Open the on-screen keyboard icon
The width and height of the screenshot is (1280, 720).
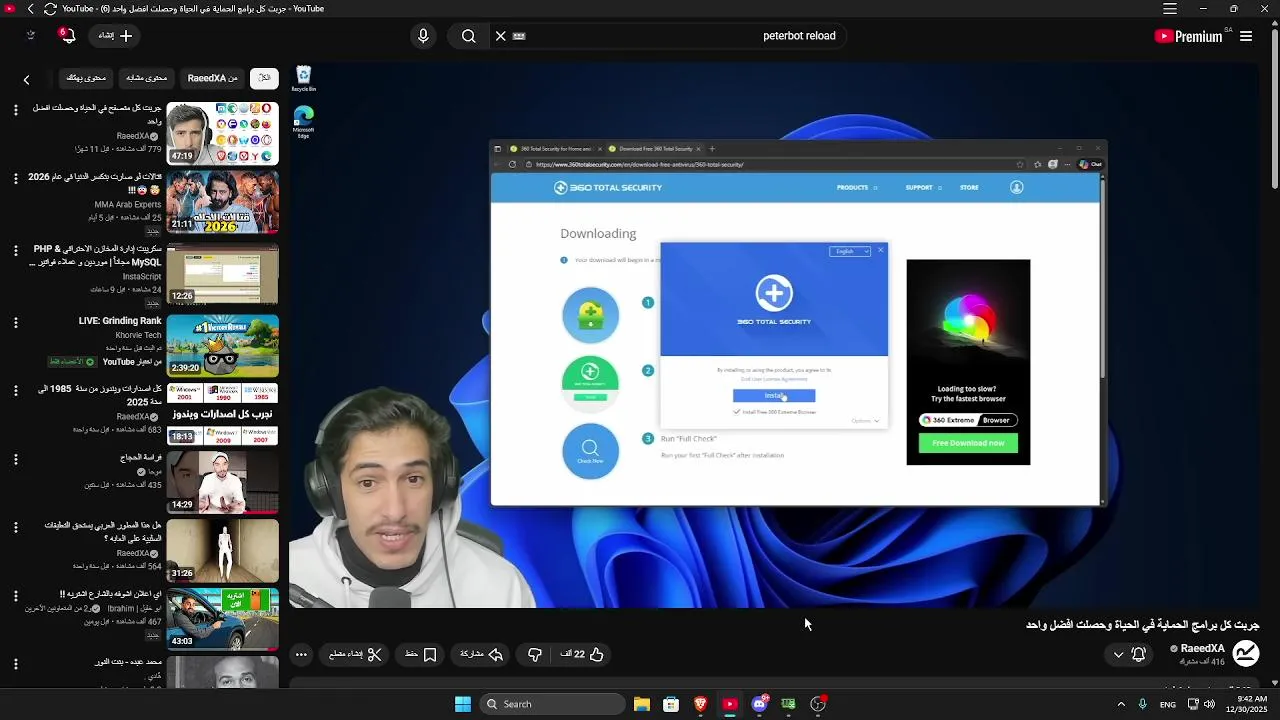[519, 36]
